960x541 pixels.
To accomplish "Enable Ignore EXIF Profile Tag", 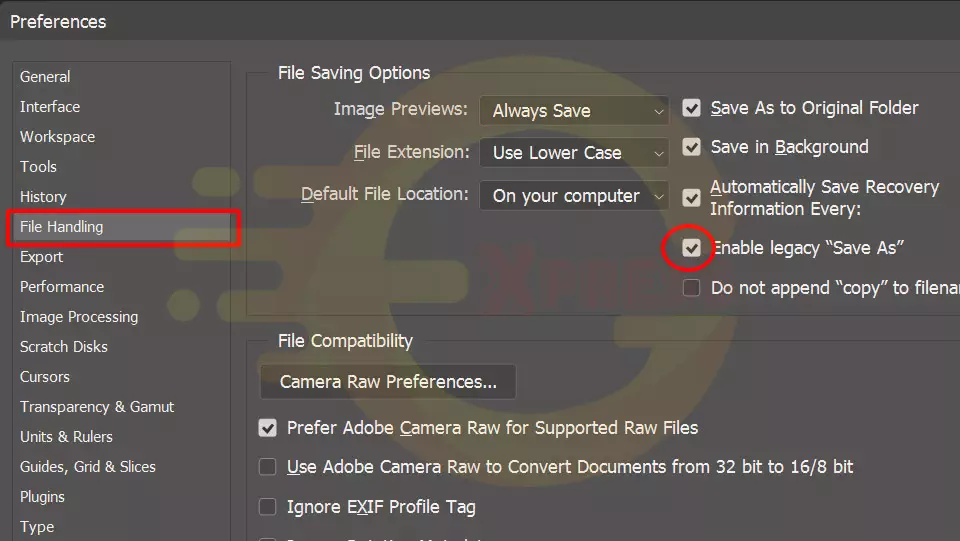I will coord(268,507).
